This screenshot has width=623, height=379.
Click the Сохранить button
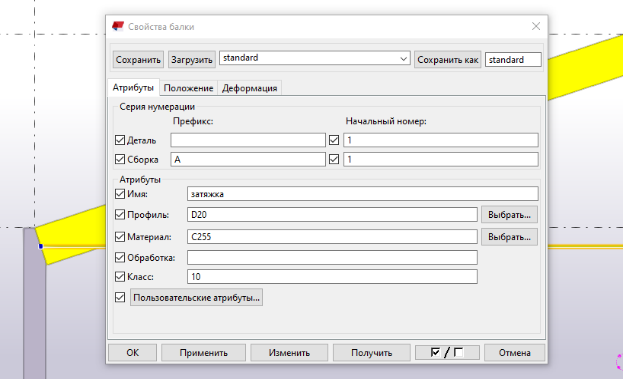click(x=138, y=60)
